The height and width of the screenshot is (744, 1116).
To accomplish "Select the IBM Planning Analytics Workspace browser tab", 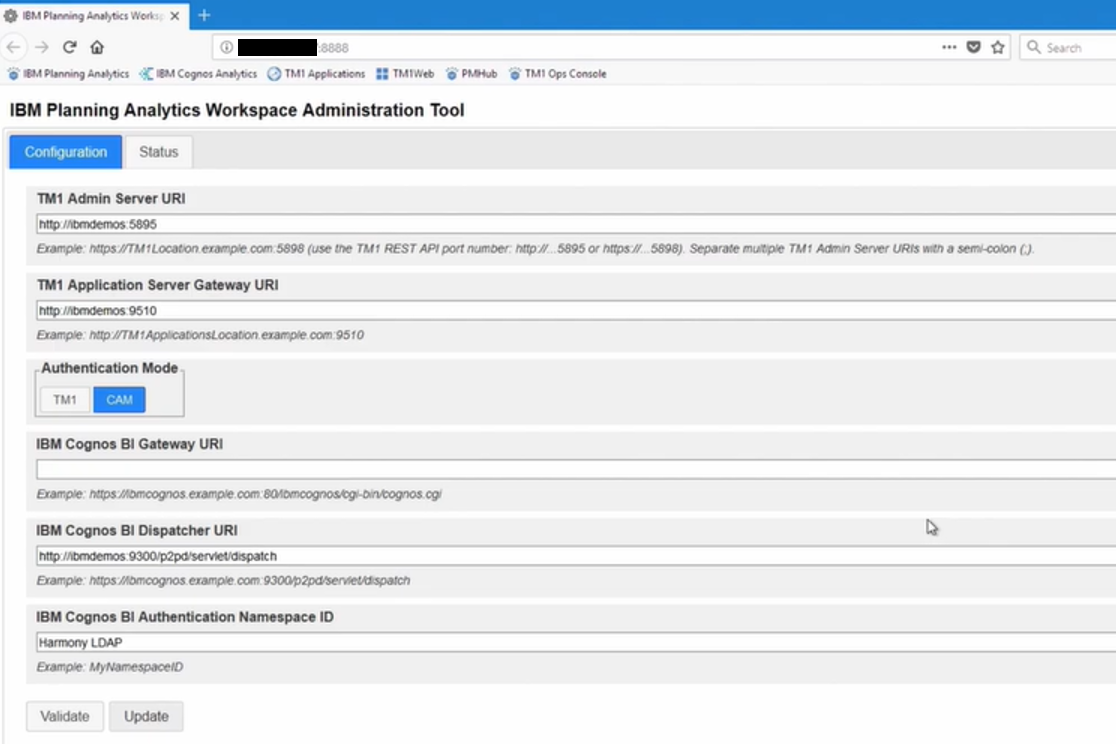I will point(93,15).
